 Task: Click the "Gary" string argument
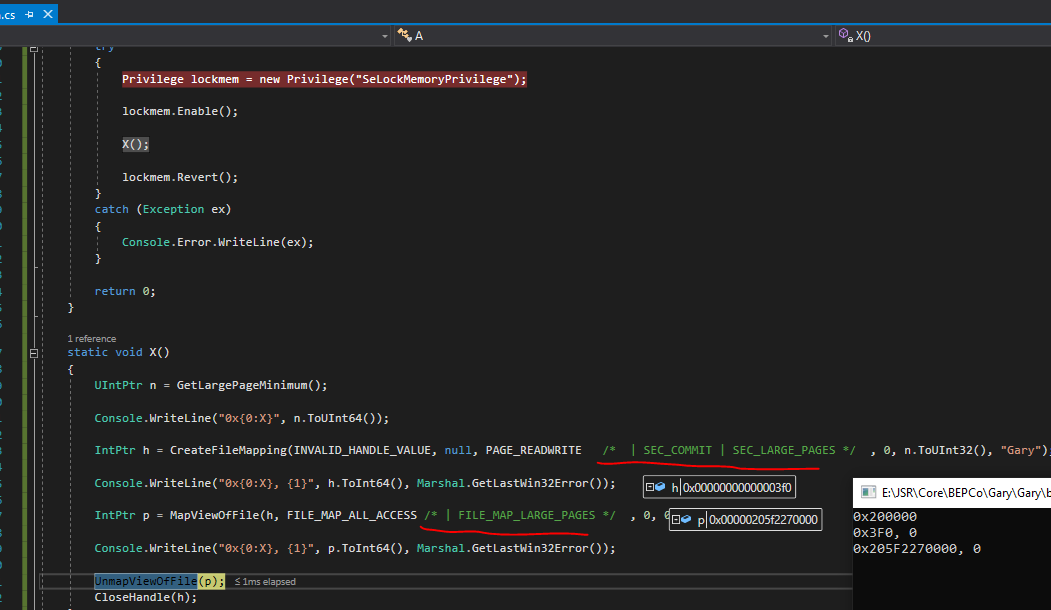[1021, 450]
